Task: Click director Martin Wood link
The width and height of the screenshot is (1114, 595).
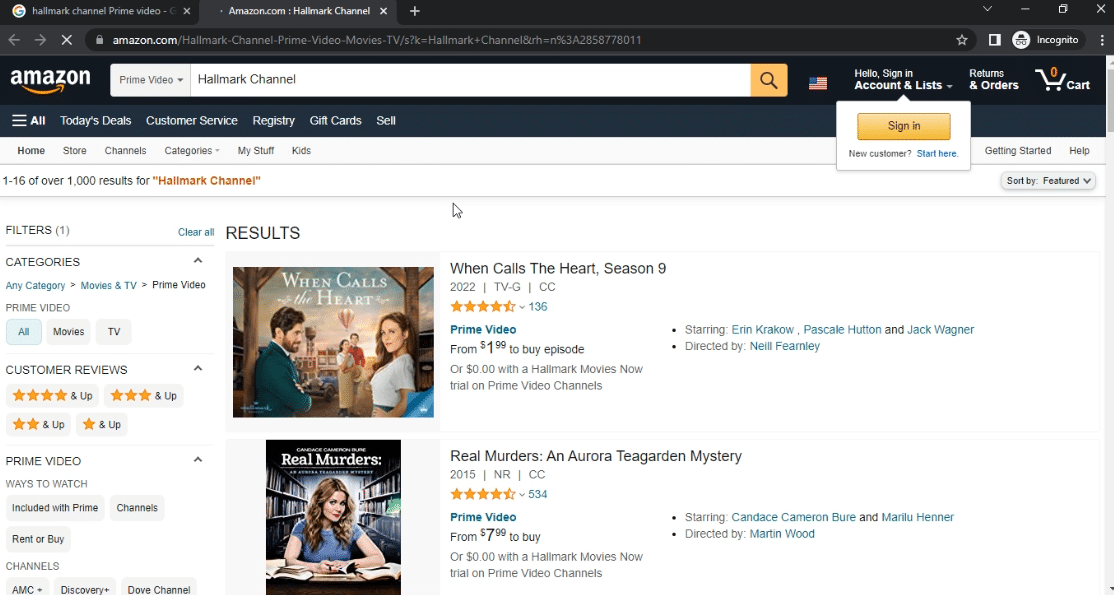Action: (x=782, y=534)
